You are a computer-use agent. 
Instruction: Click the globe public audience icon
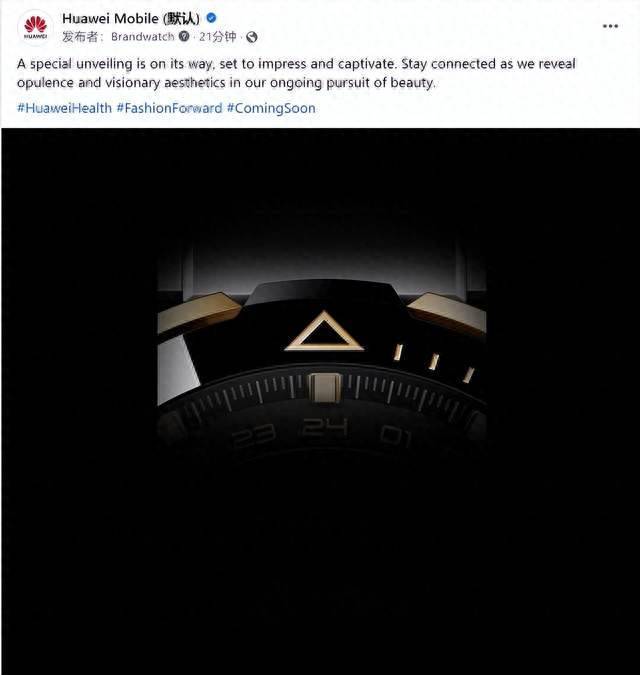click(x=252, y=37)
